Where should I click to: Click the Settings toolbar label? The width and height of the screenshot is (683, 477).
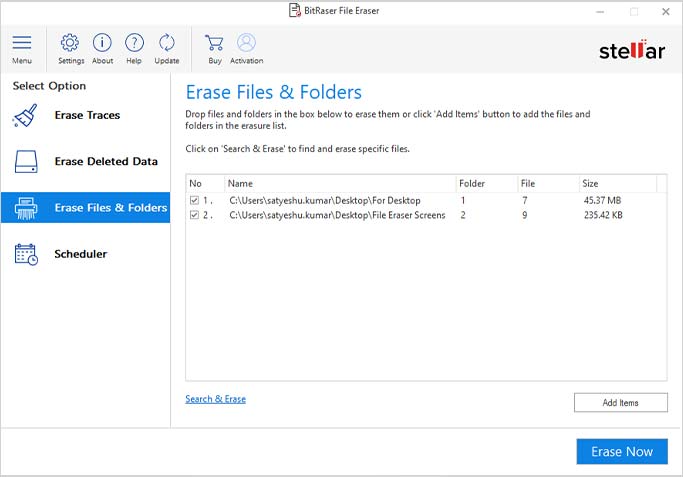pyautogui.click(x=71, y=61)
